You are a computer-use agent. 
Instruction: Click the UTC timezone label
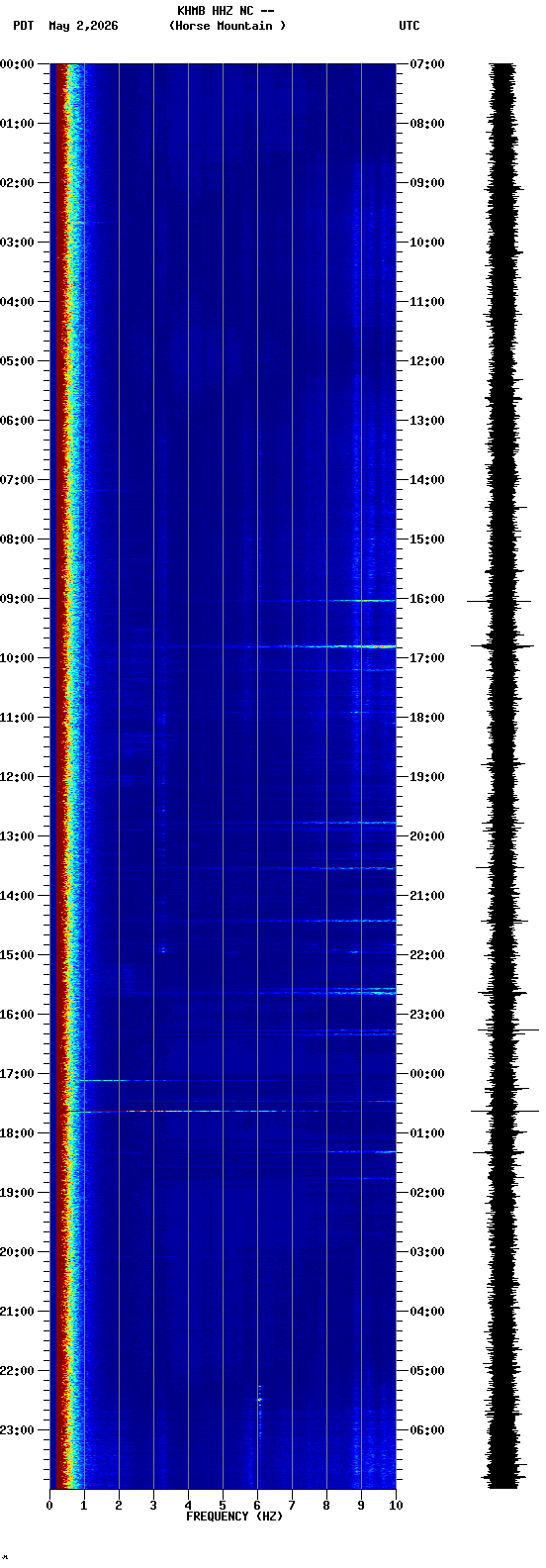tap(409, 26)
